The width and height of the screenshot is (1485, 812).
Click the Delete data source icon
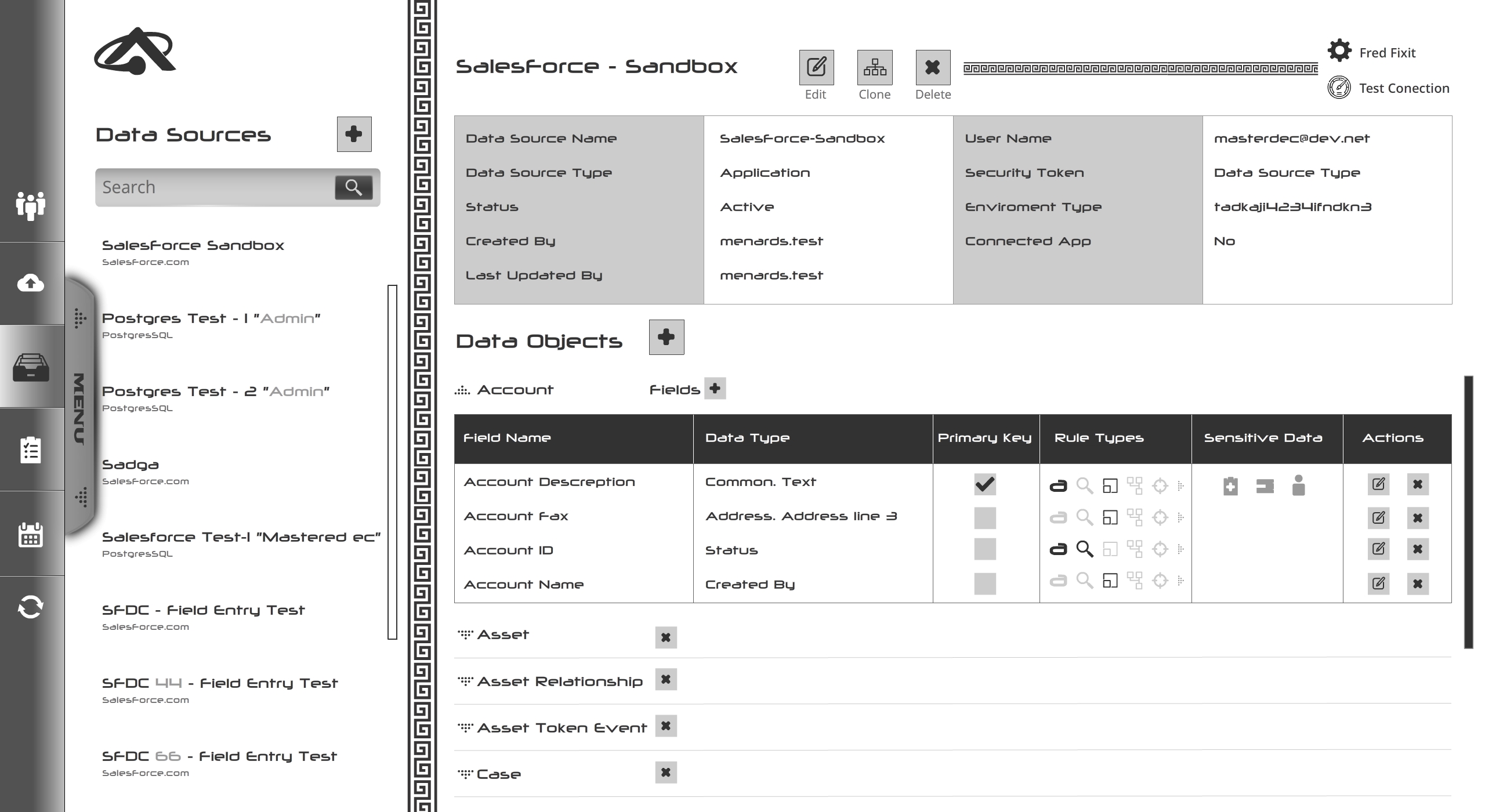point(933,67)
